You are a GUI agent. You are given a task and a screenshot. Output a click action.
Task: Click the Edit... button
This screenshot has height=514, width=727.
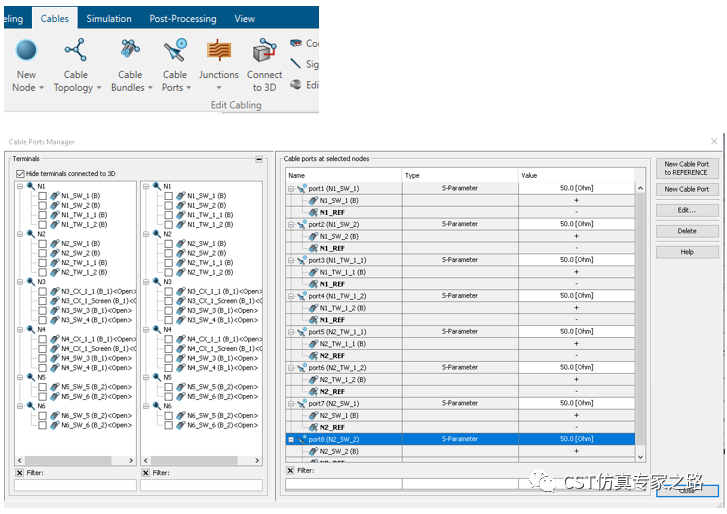[687, 210]
